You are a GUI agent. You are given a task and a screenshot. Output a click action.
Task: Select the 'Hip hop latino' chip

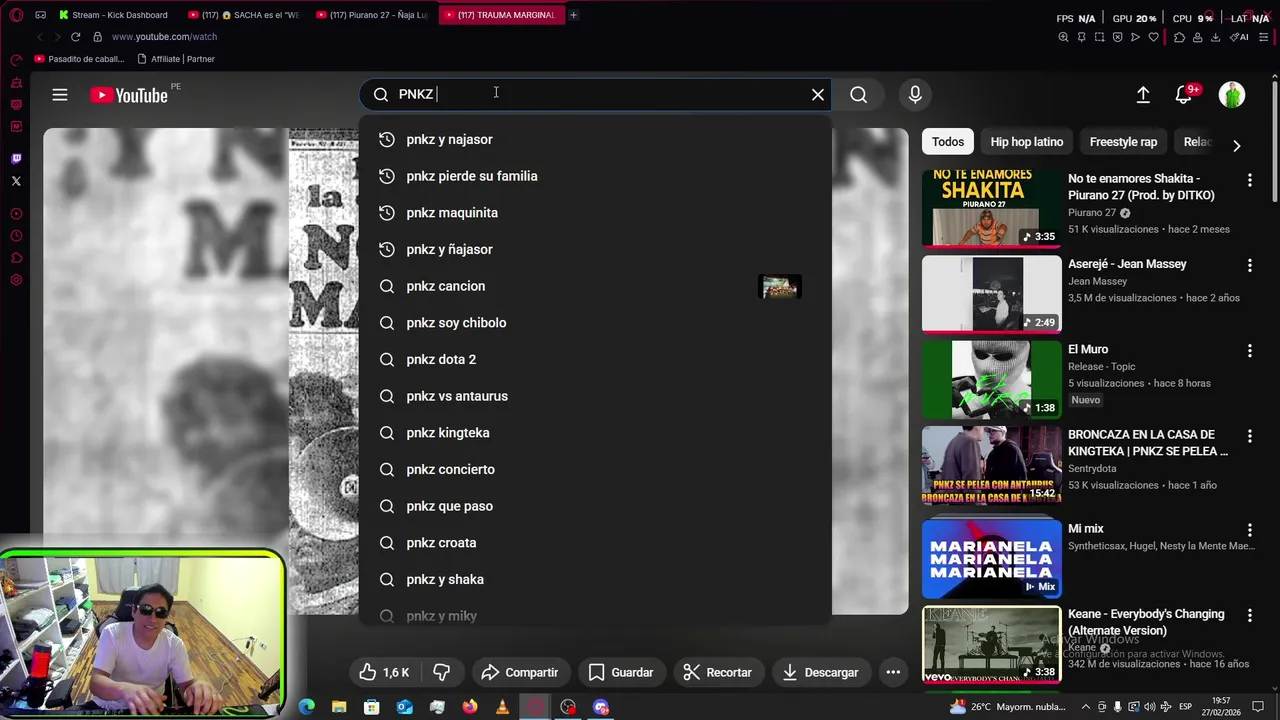1027,142
